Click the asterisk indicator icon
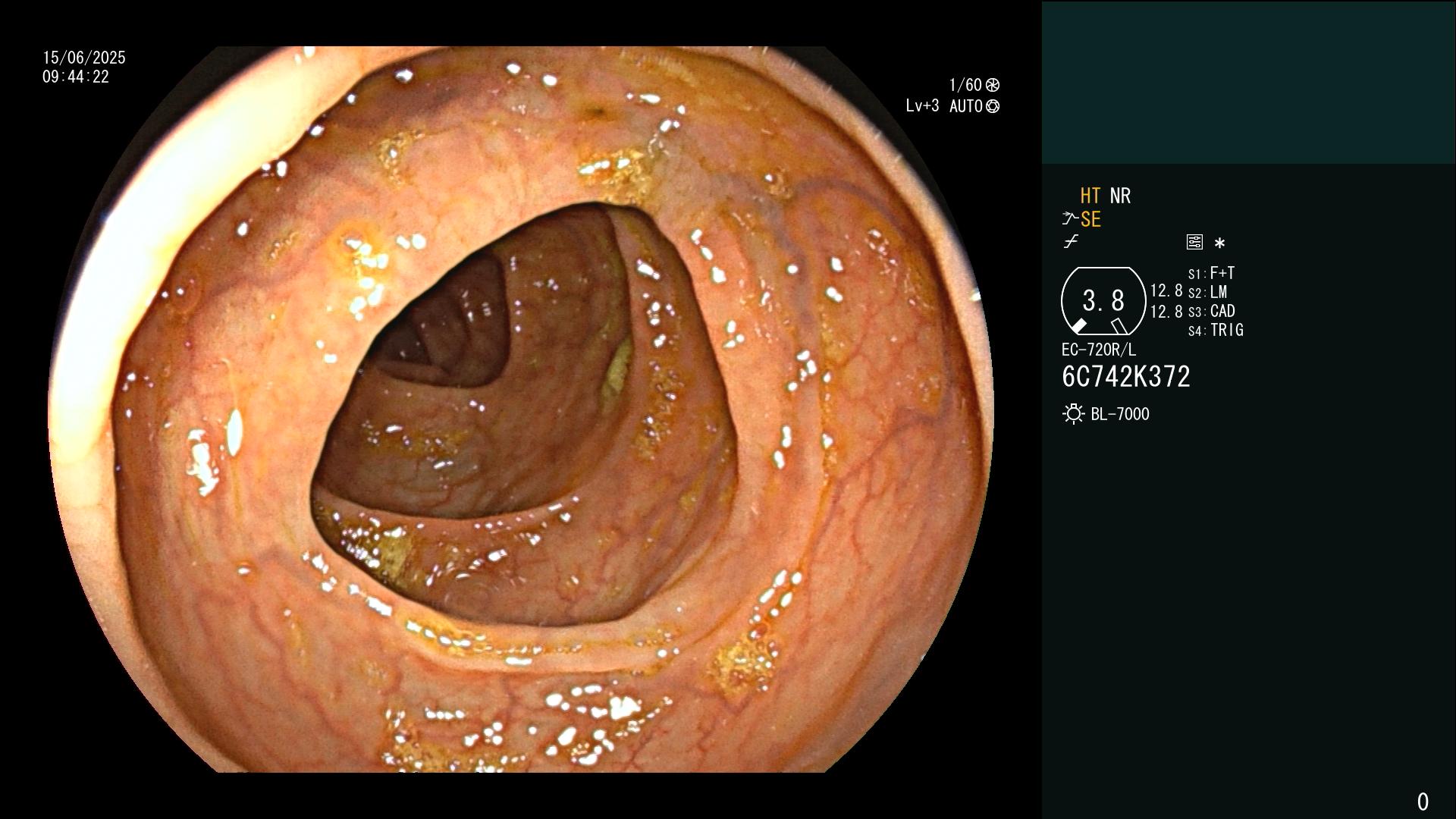This screenshot has height=819, width=1456. 1219,243
